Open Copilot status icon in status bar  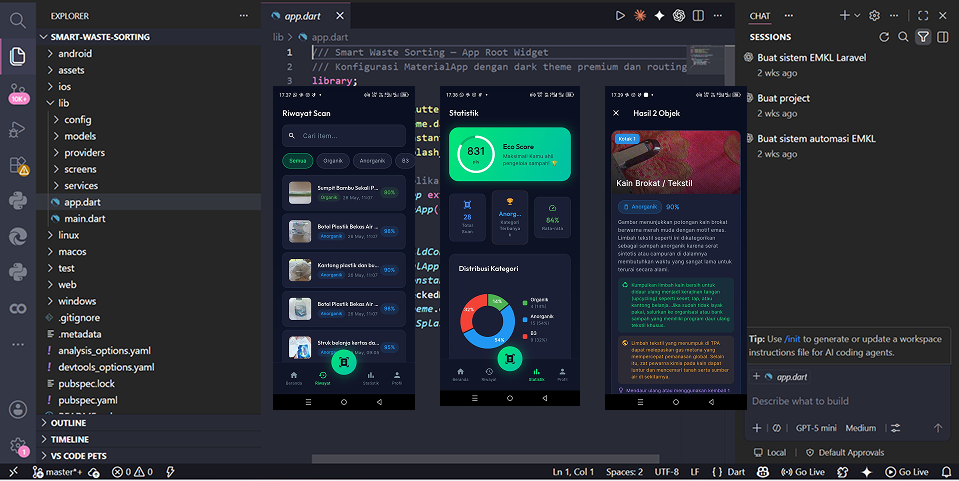(x=763, y=472)
